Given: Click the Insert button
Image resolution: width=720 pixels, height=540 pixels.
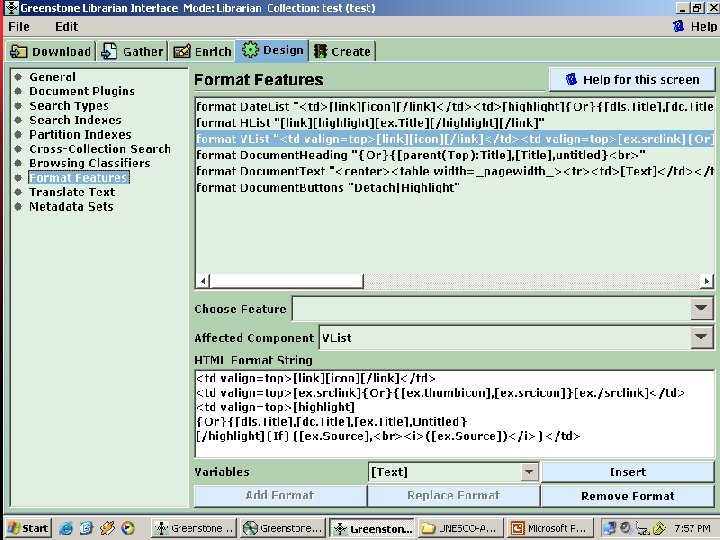Looking at the screenshot, I should 628,472.
